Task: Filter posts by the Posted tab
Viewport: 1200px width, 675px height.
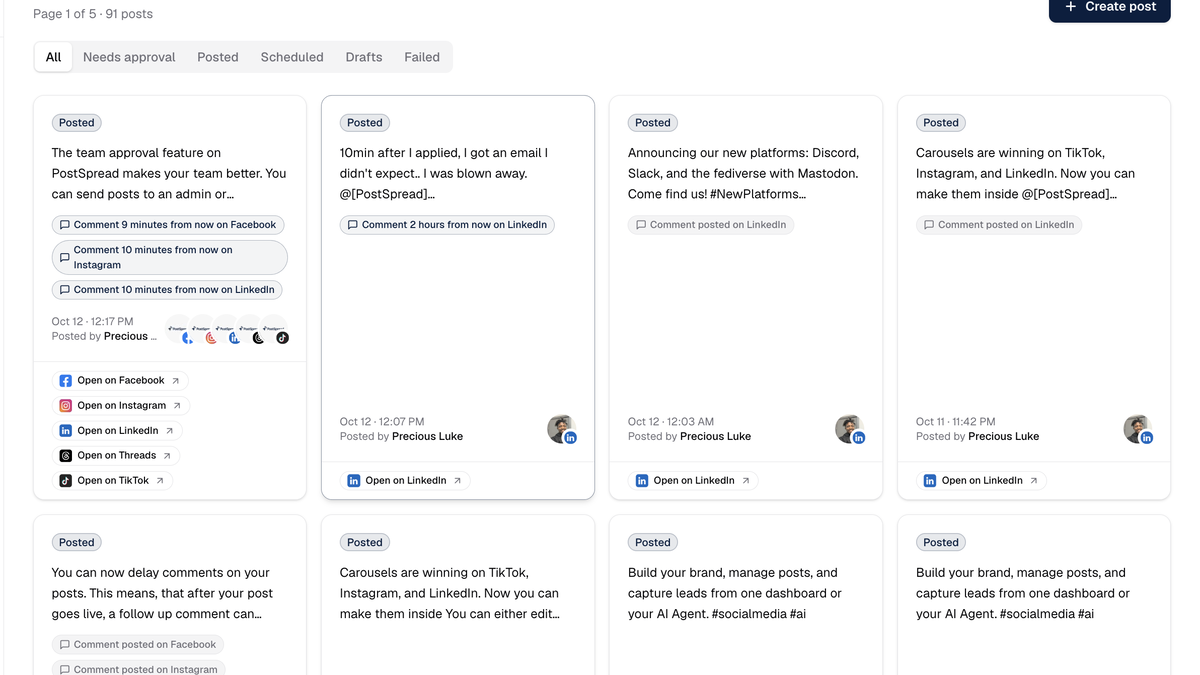Action: point(218,57)
